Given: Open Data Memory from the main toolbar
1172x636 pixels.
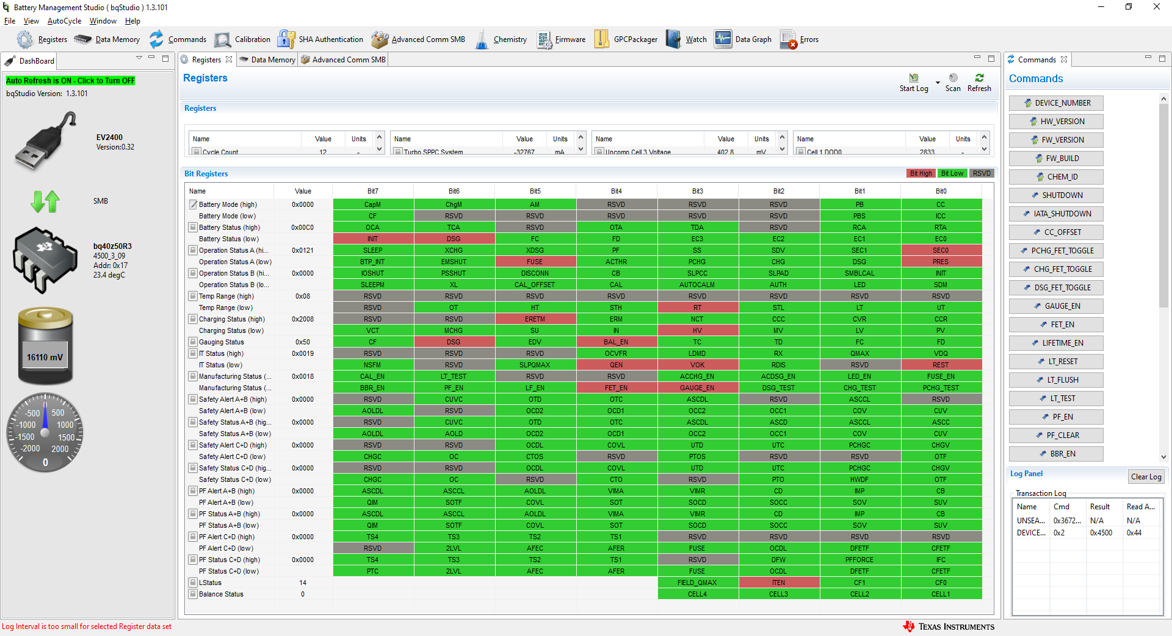Looking at the screenshot, I should pos(107,40).
